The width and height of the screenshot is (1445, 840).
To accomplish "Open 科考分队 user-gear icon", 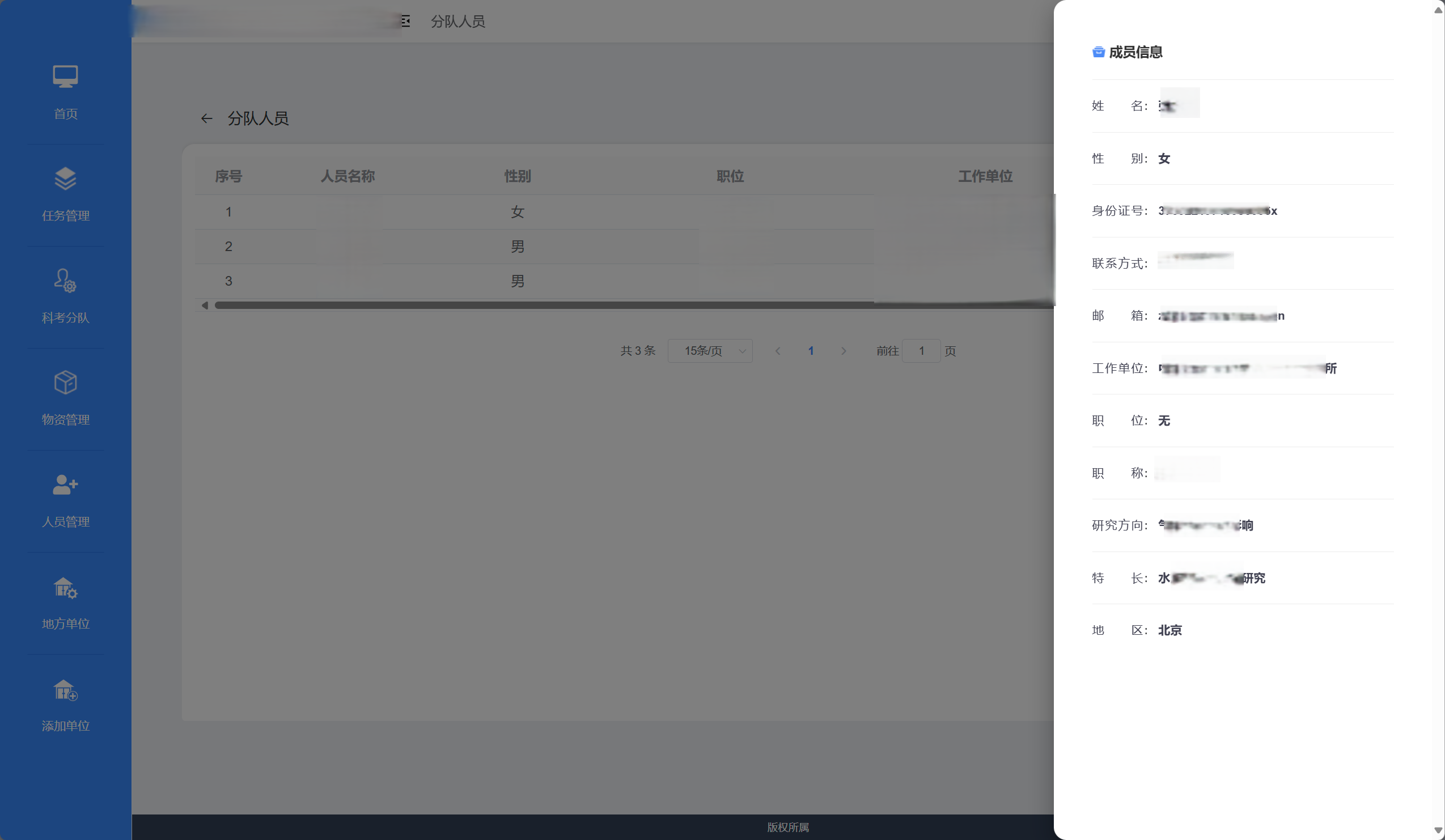I will coord(65,281).
